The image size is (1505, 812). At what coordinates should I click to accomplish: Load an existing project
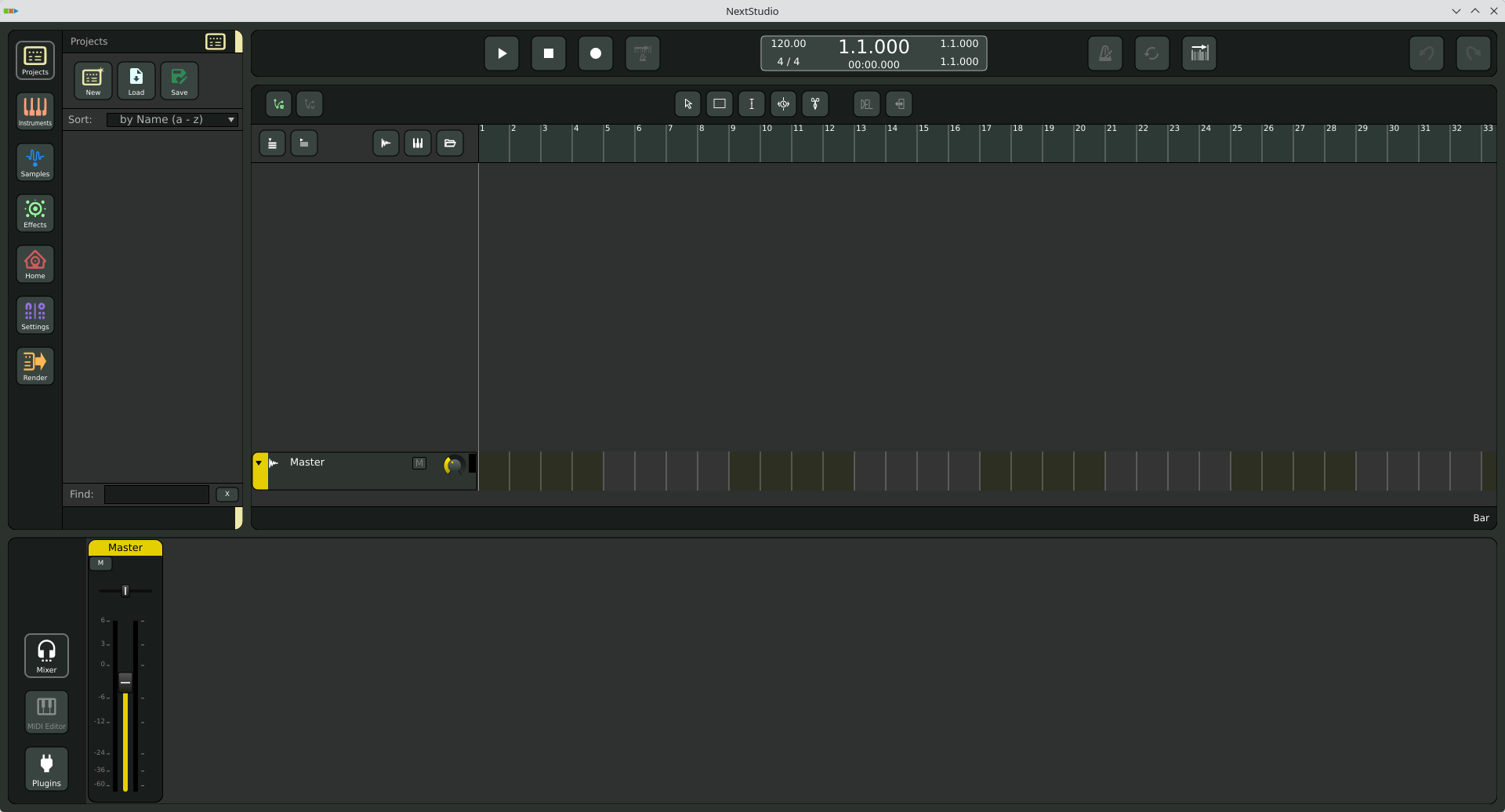pos(136,81)
